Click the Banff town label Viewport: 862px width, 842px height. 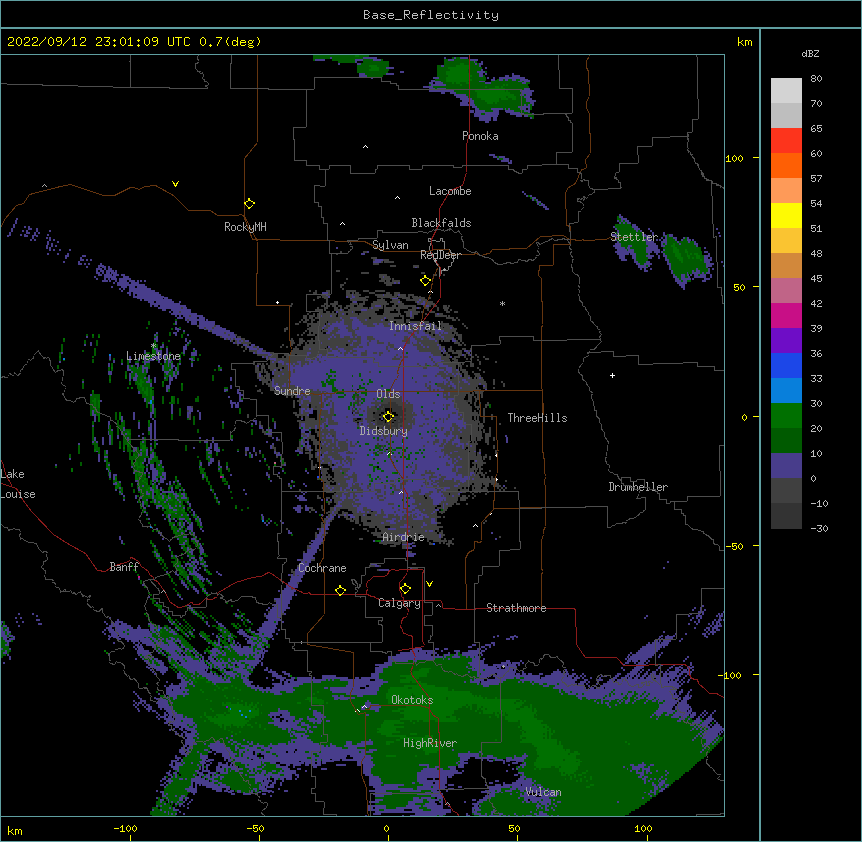[x=124, y=567]
